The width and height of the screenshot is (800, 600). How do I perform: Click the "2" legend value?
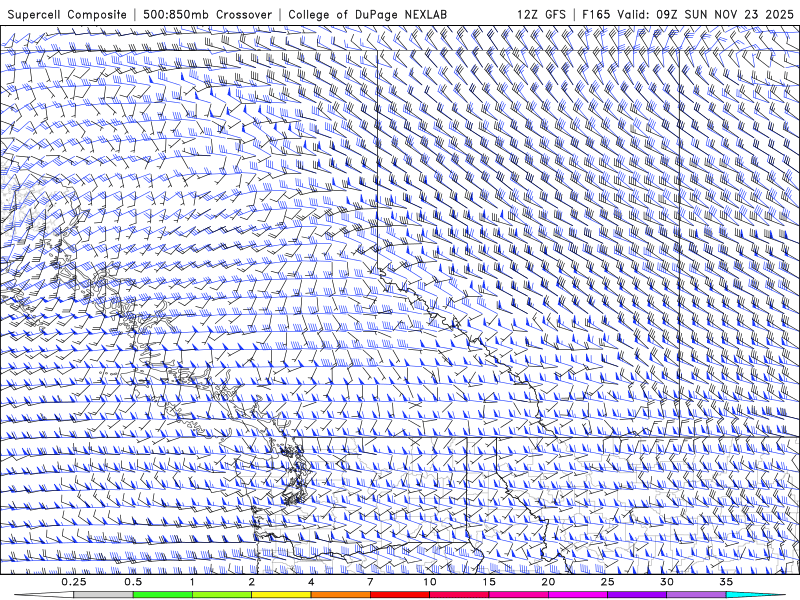pyautogui.click(x=252, y=582)
